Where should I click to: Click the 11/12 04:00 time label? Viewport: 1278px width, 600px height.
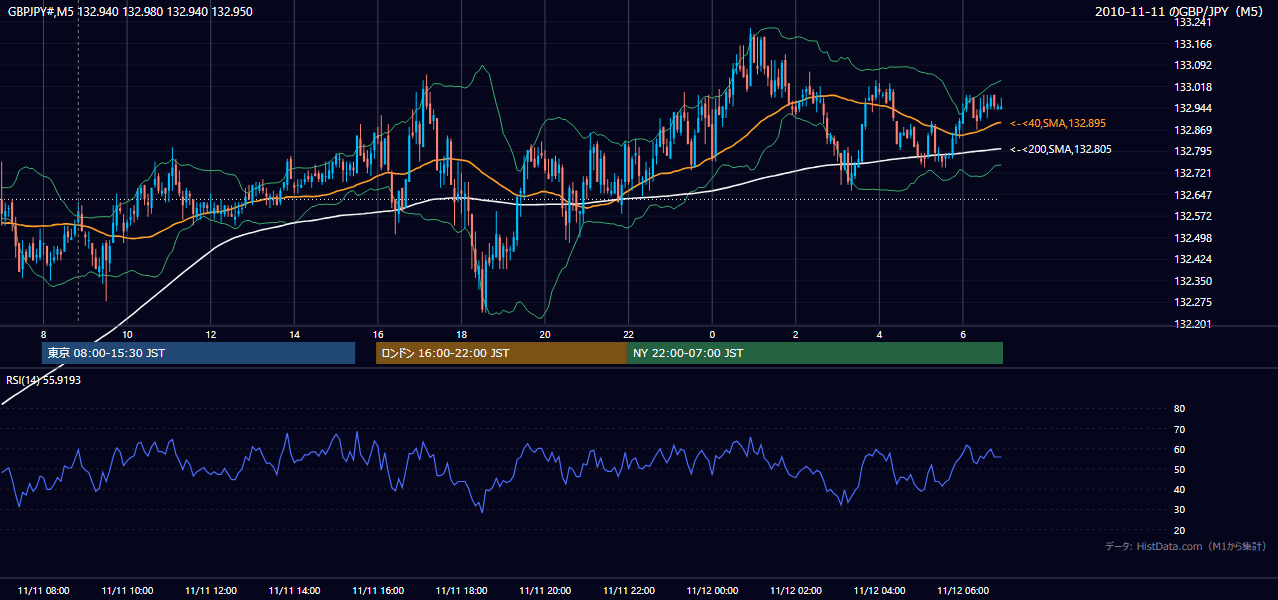879,591
